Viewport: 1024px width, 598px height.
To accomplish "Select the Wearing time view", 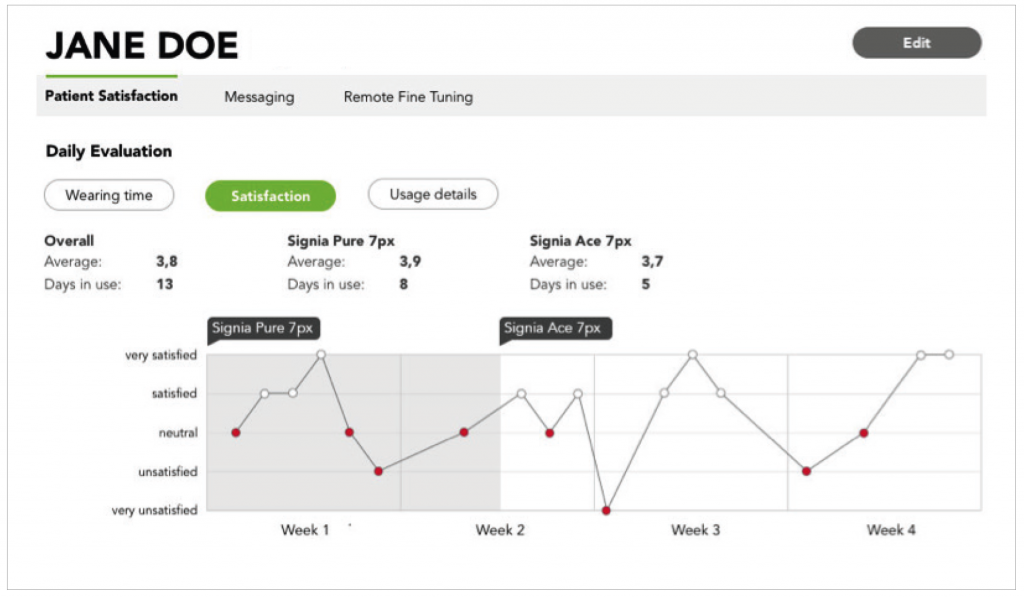I will click(109, 195).
